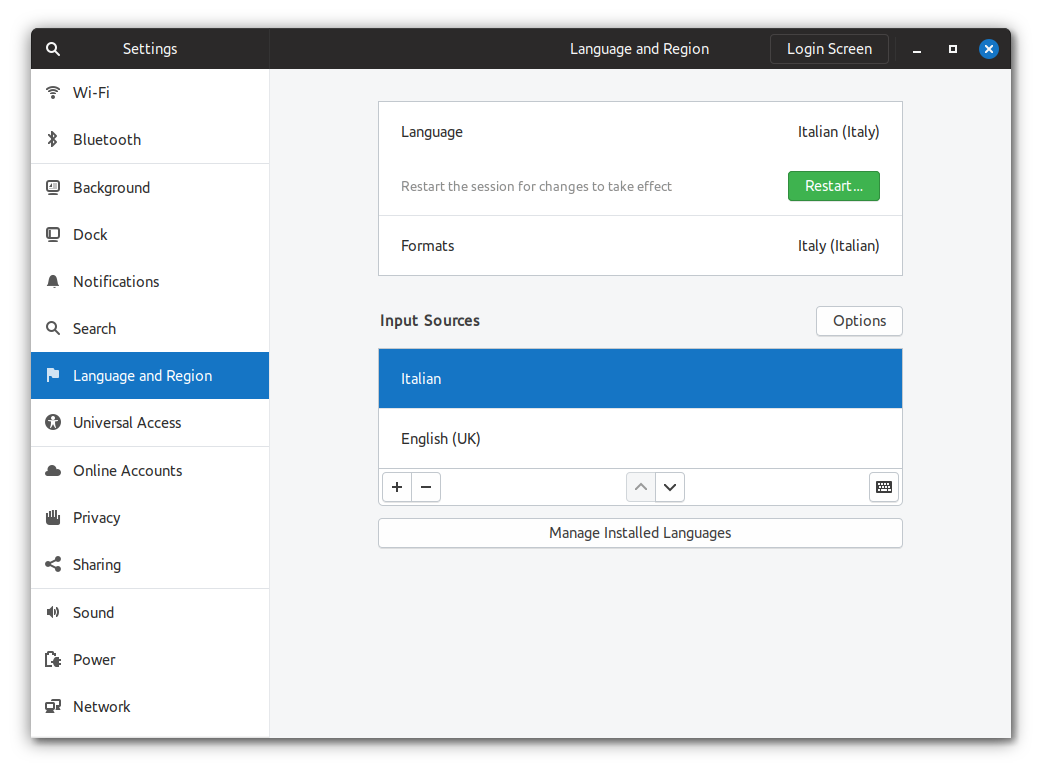Switch to Background settings
Screen dimensions: 1046x776
(x=150, y=187)
